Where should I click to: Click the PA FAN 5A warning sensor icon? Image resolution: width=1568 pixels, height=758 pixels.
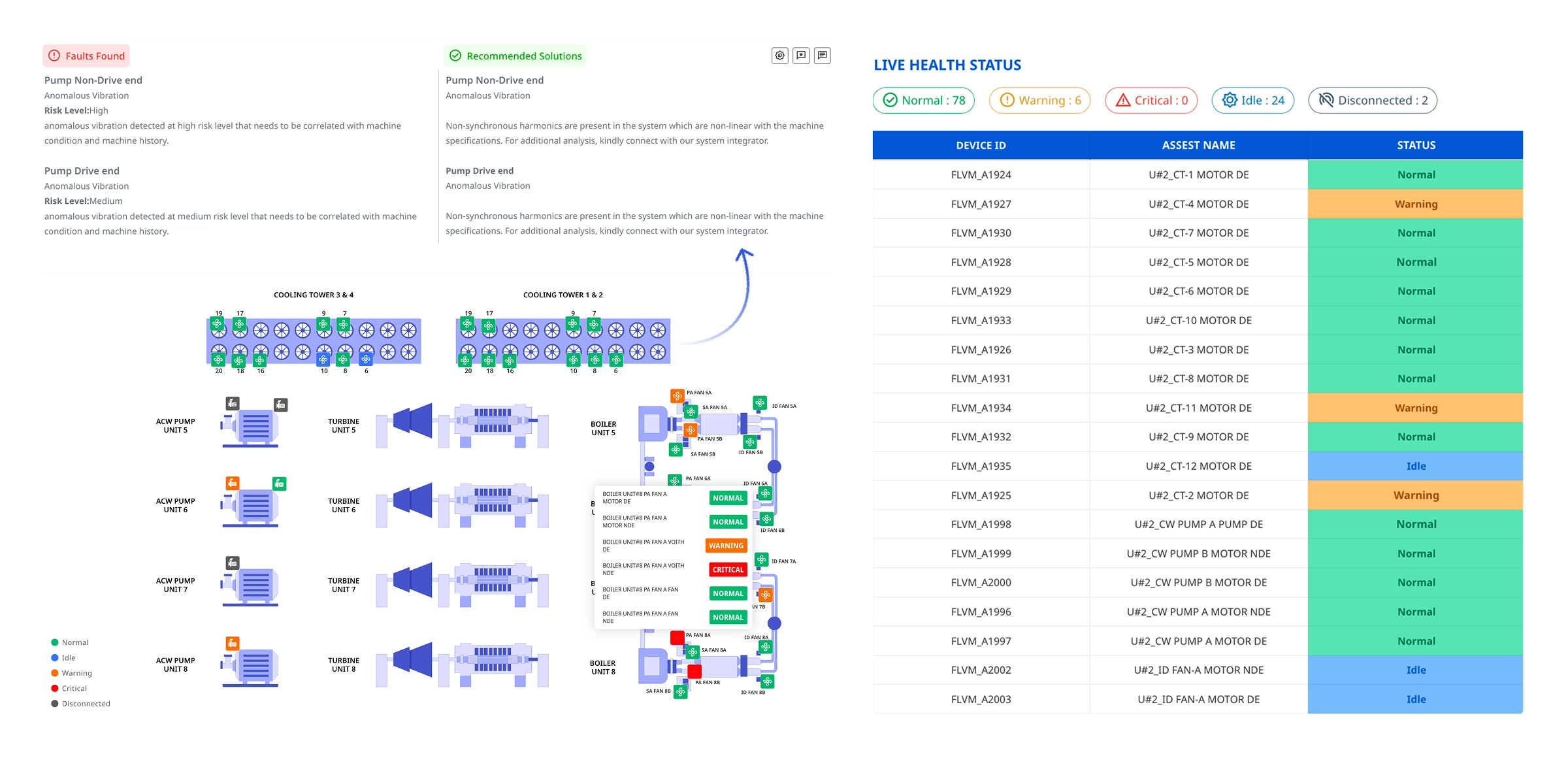coord(677,396)
